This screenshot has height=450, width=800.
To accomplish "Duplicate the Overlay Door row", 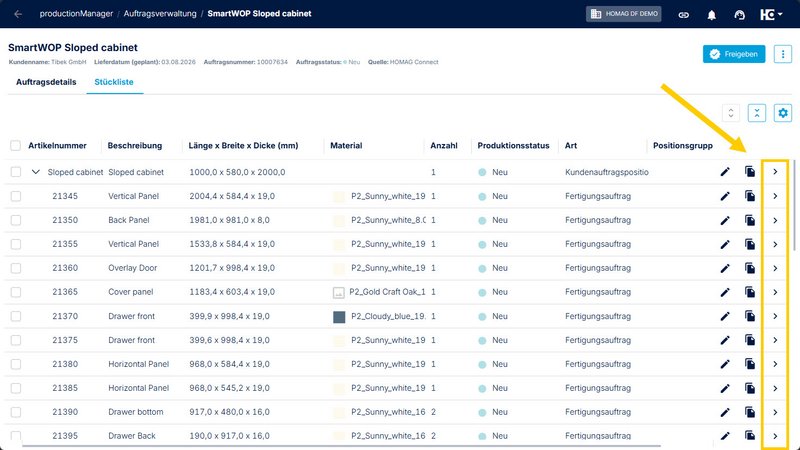I will (749, 268).
